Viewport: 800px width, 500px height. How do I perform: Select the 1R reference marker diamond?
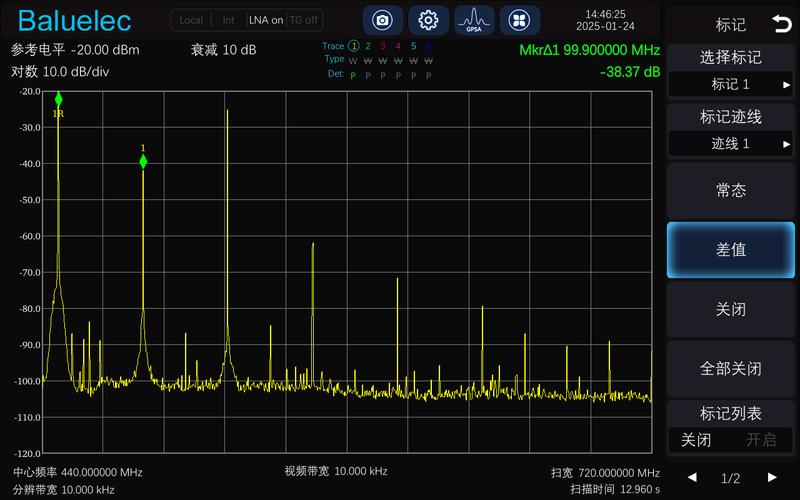59,99
